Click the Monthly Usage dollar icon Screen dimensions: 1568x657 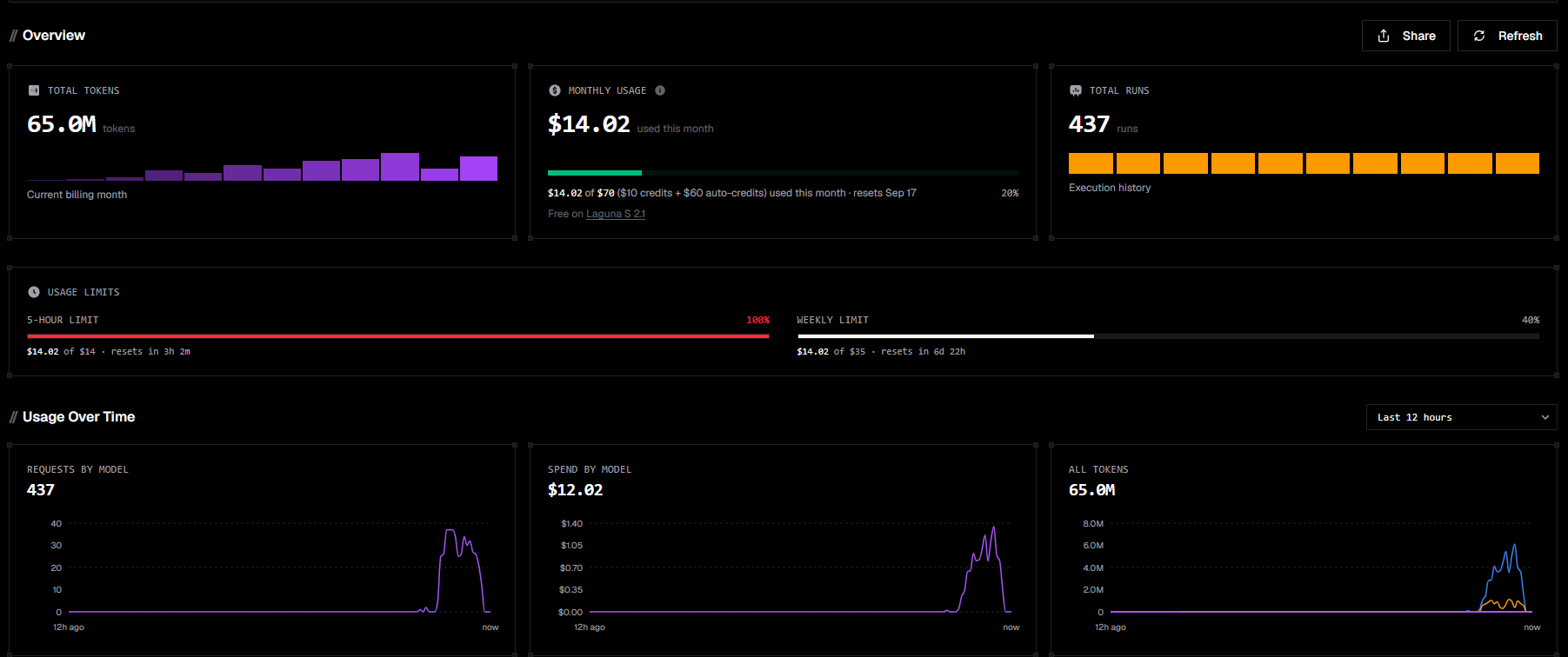555,90
